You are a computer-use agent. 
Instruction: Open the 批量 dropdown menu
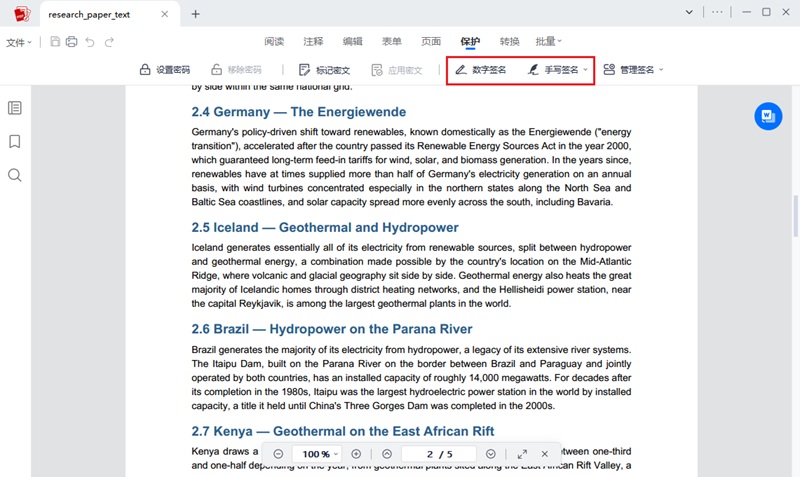548,41
